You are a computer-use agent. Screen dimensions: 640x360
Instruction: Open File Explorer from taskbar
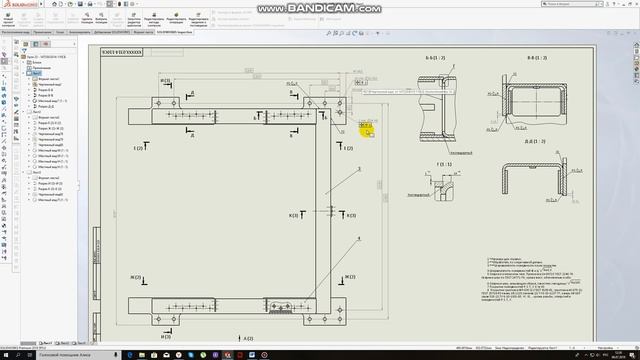pyautogui.click(x=142, y=355)
